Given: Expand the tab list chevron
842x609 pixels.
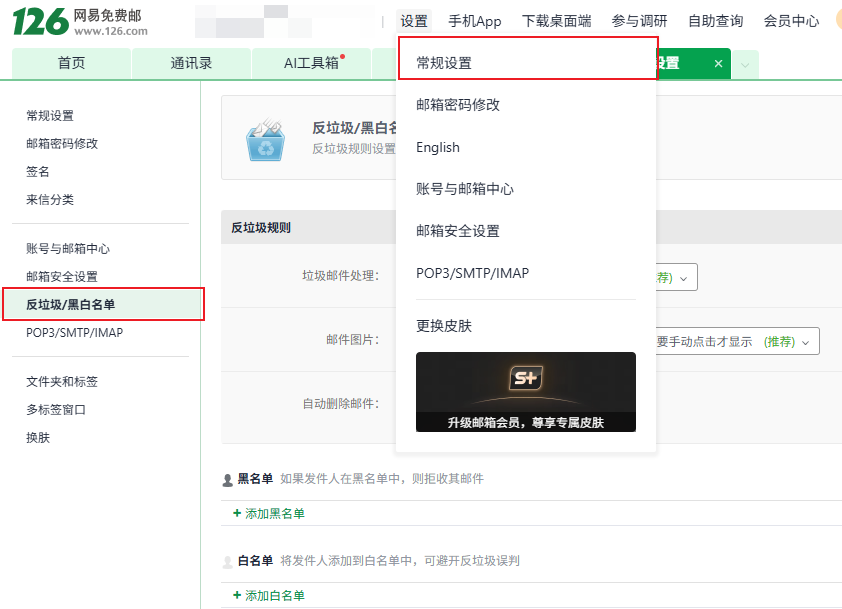Looking at the screenshot, I should 745,64.
